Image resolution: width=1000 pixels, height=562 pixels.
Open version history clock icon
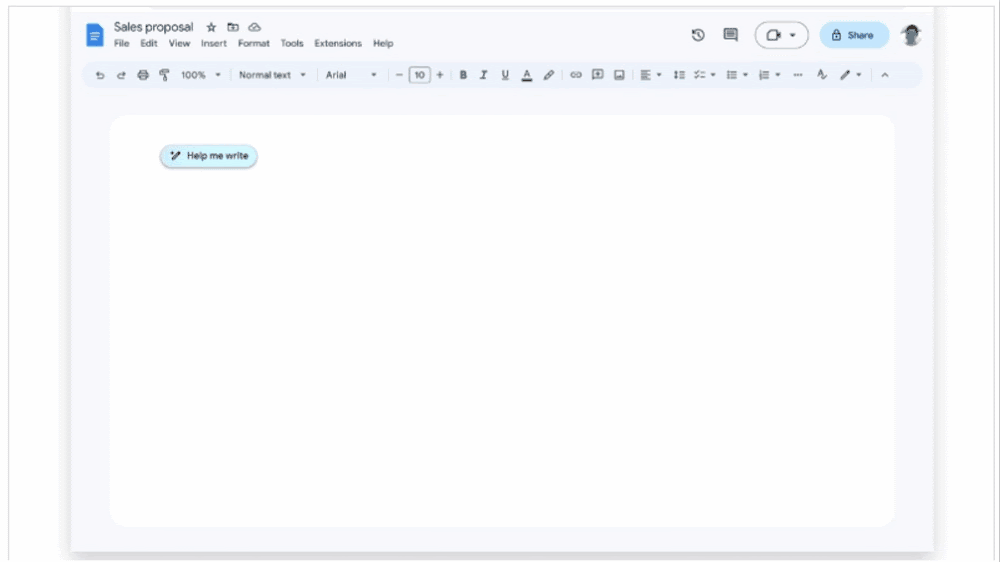tap(698, 35)
